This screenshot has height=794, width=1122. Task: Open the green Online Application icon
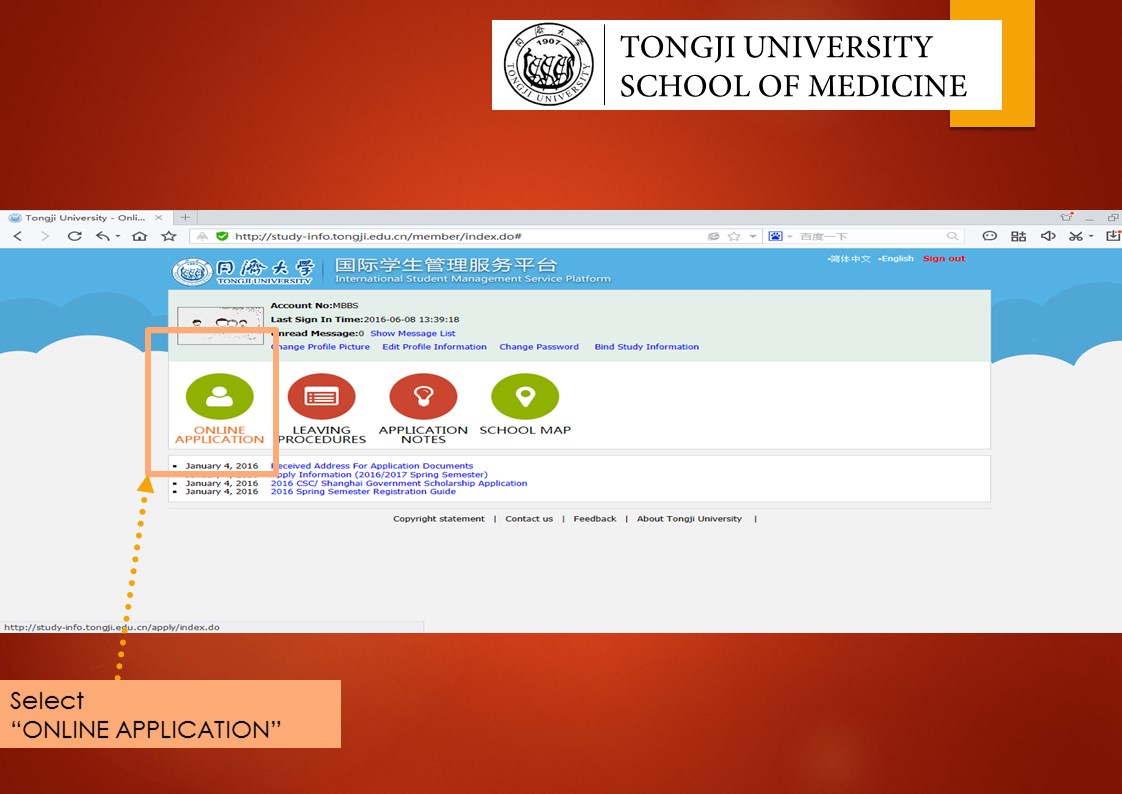220,396
